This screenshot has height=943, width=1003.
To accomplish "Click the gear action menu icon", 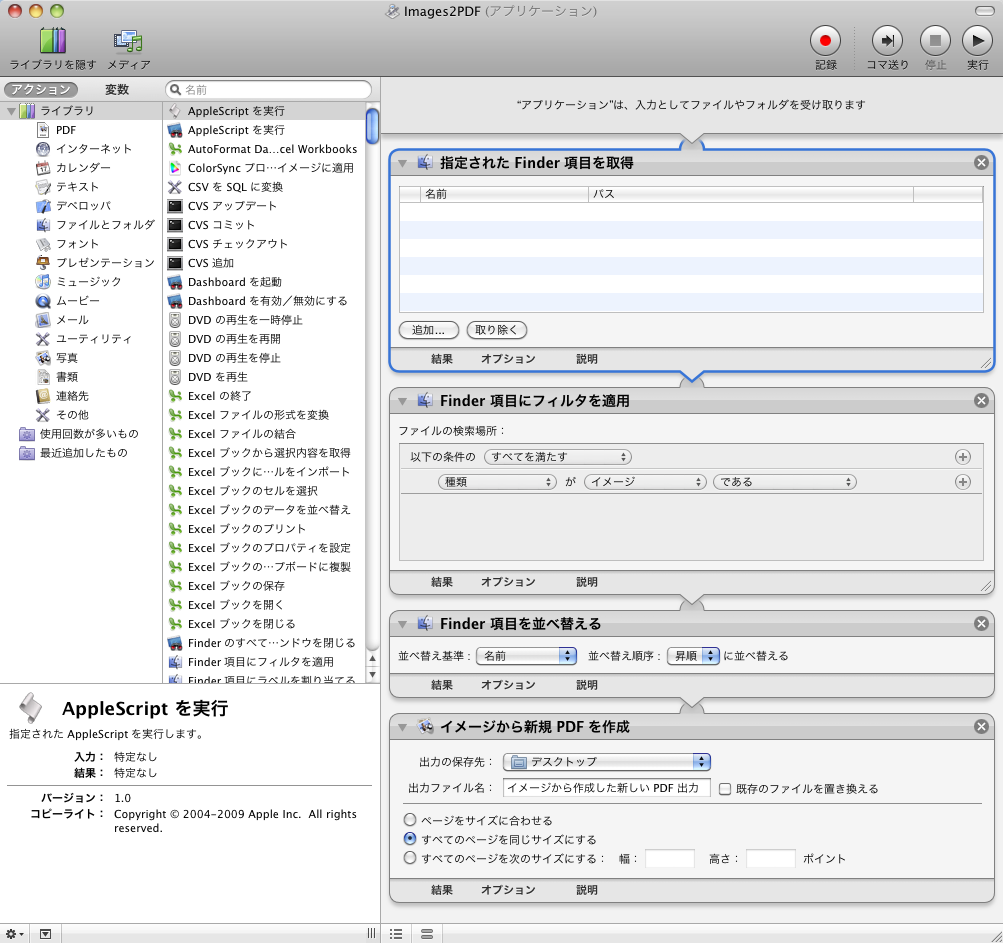I will 14,934.
